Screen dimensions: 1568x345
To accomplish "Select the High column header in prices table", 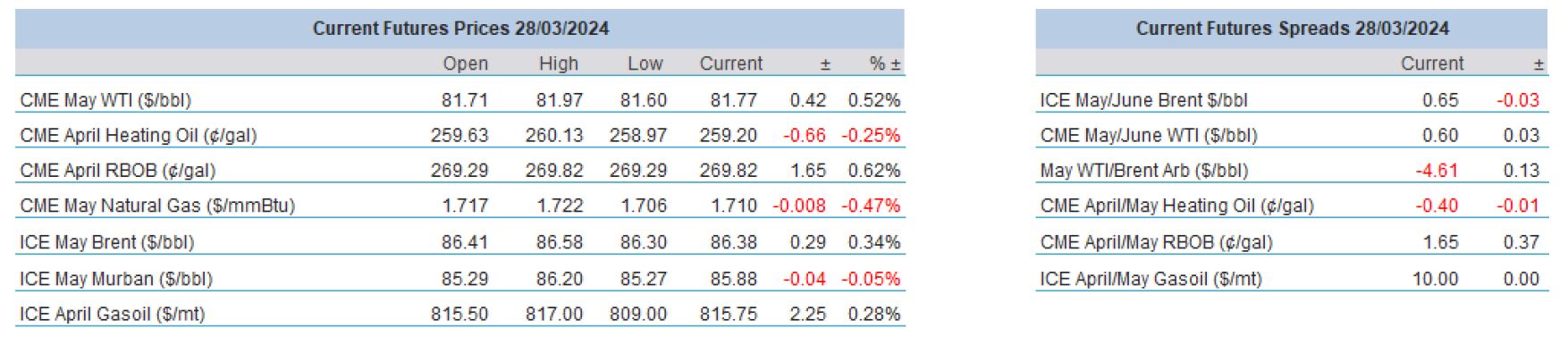I will coord(559,63).
